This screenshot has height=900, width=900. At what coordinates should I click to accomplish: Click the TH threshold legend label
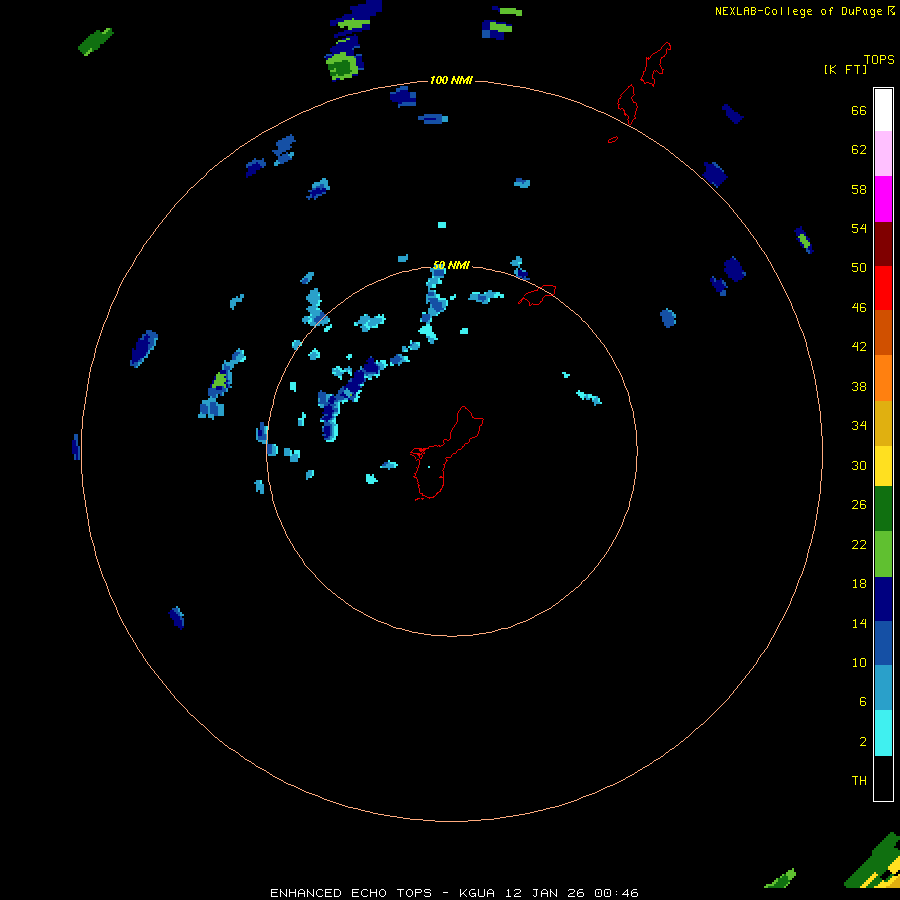859,781
